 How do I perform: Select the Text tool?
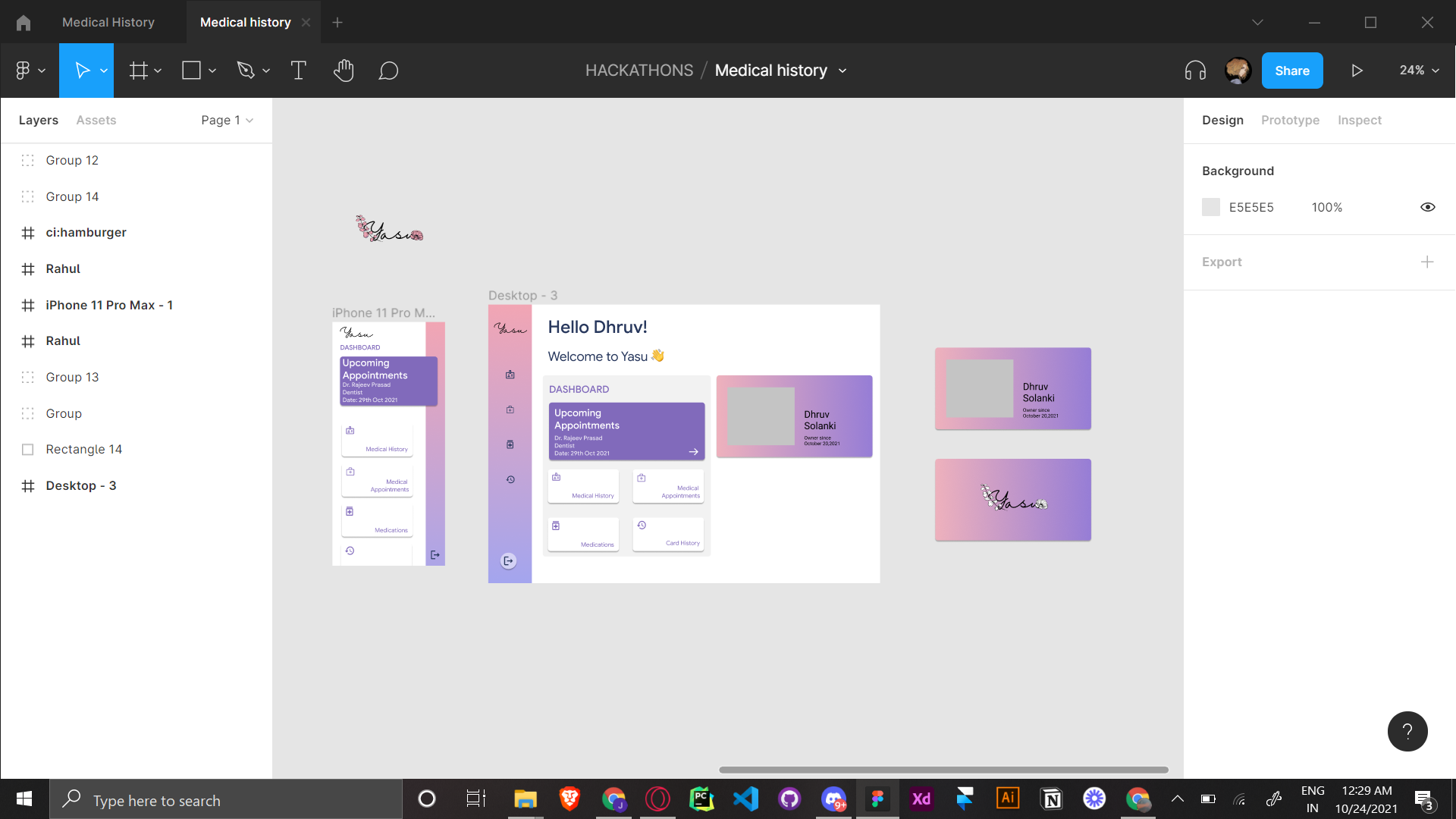click(298, 71)
